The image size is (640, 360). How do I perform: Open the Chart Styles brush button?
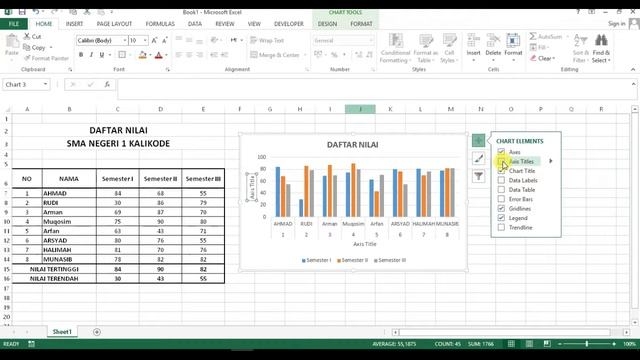478,158
